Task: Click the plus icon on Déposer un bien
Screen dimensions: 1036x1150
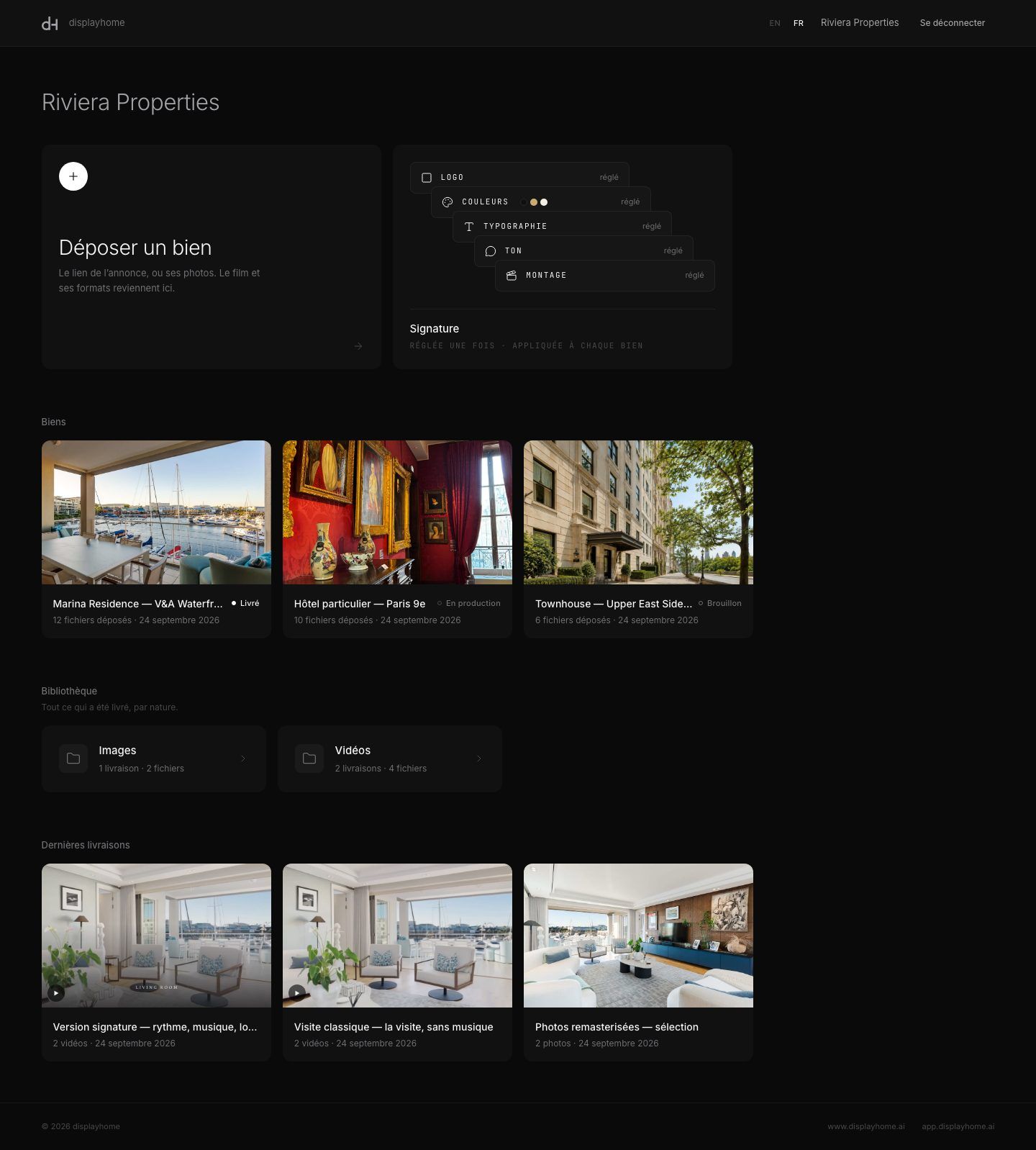Action: (x=73, y=176)
